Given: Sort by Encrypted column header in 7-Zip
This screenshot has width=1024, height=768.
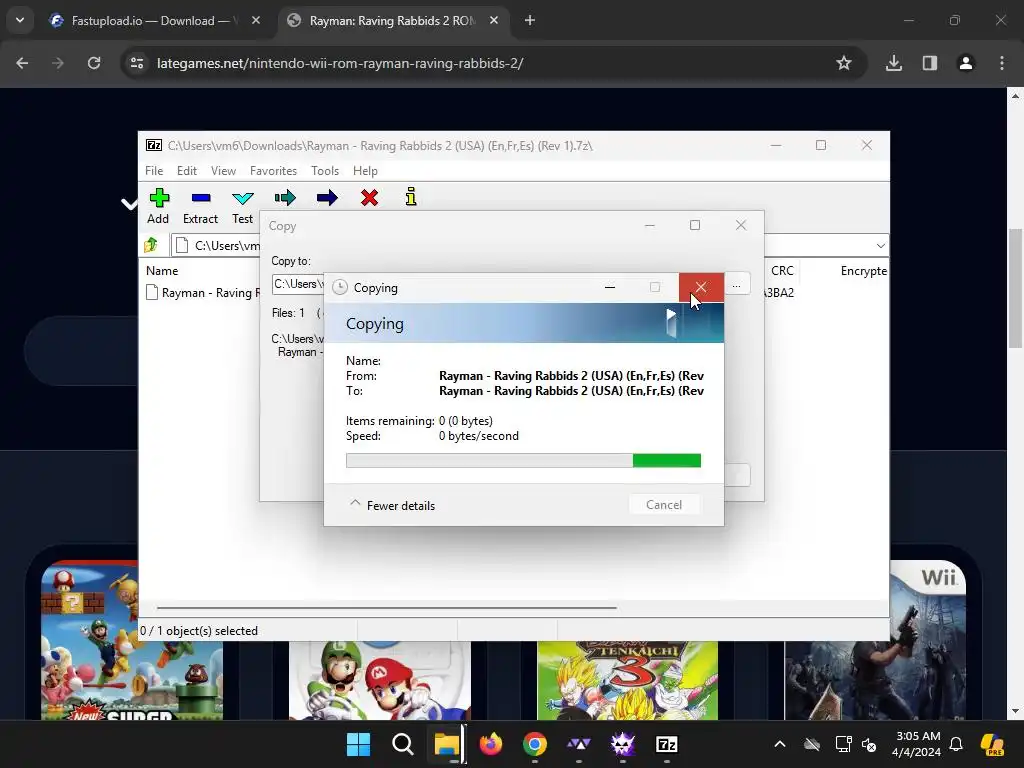Looking at the screenshot, I should point(863,270).
